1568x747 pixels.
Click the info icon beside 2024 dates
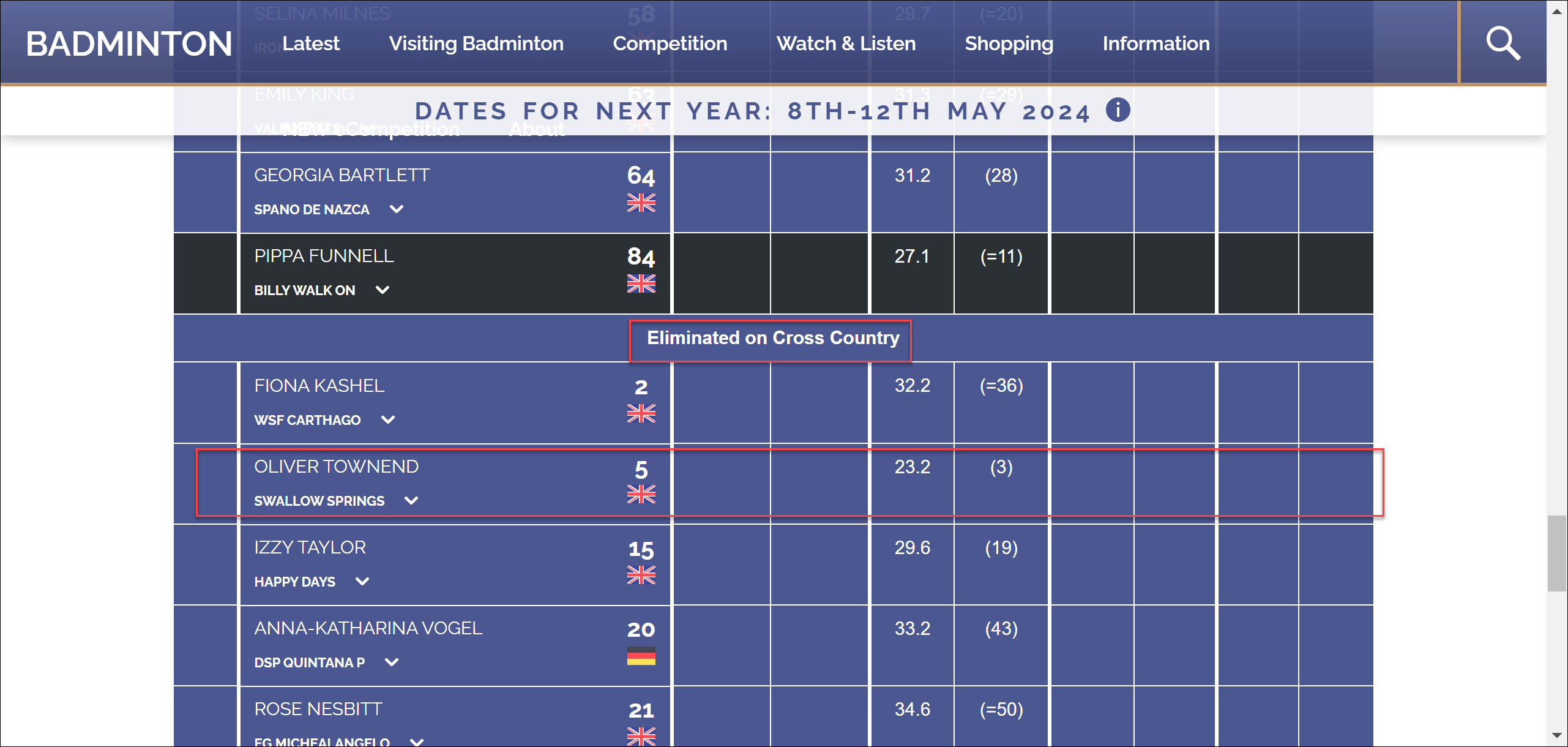point(1118,110)
